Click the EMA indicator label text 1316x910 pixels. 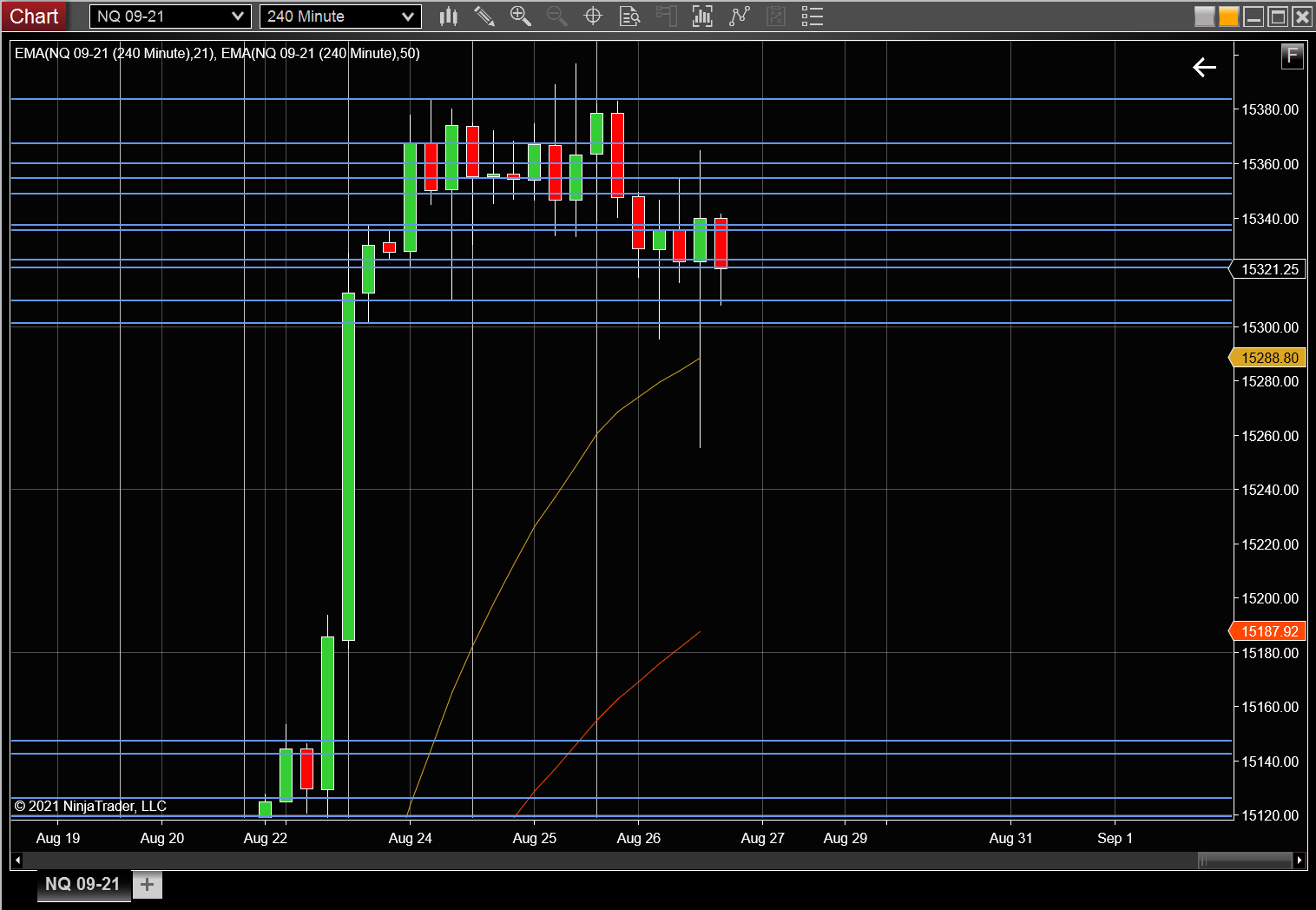click(x=217, y=53)
